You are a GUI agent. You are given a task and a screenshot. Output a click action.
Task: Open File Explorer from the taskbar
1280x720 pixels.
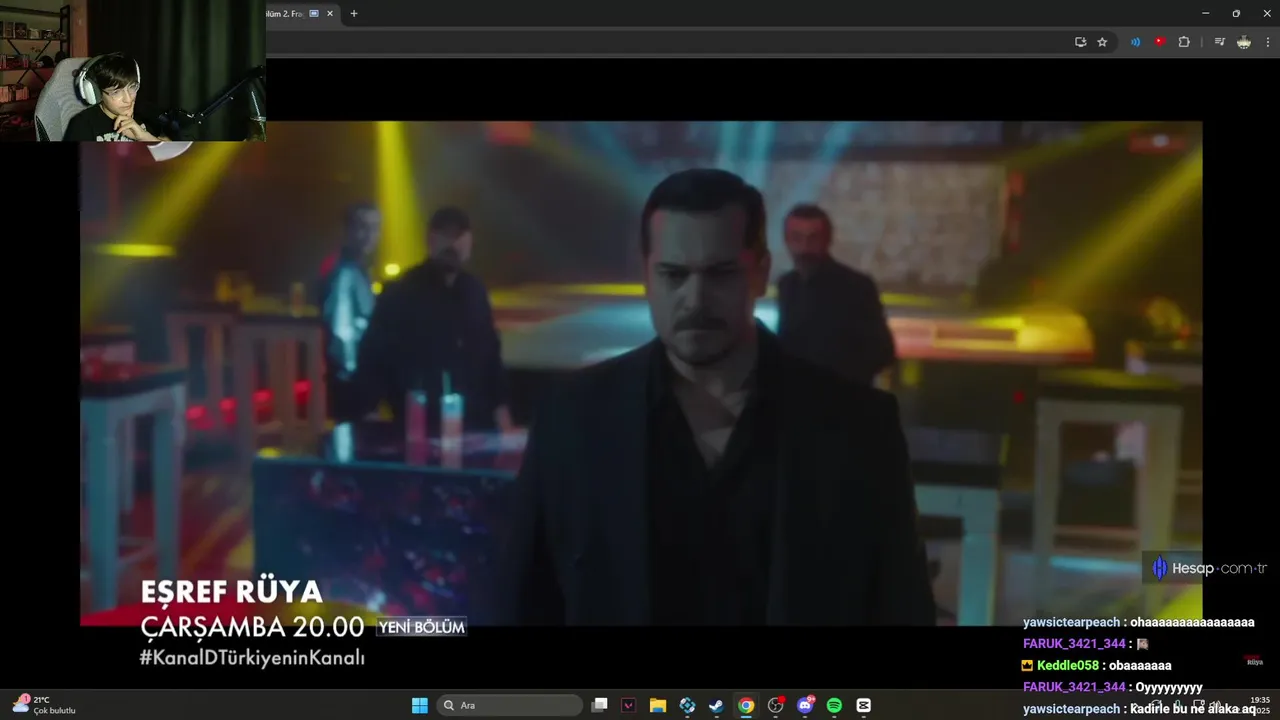point(657,705)
